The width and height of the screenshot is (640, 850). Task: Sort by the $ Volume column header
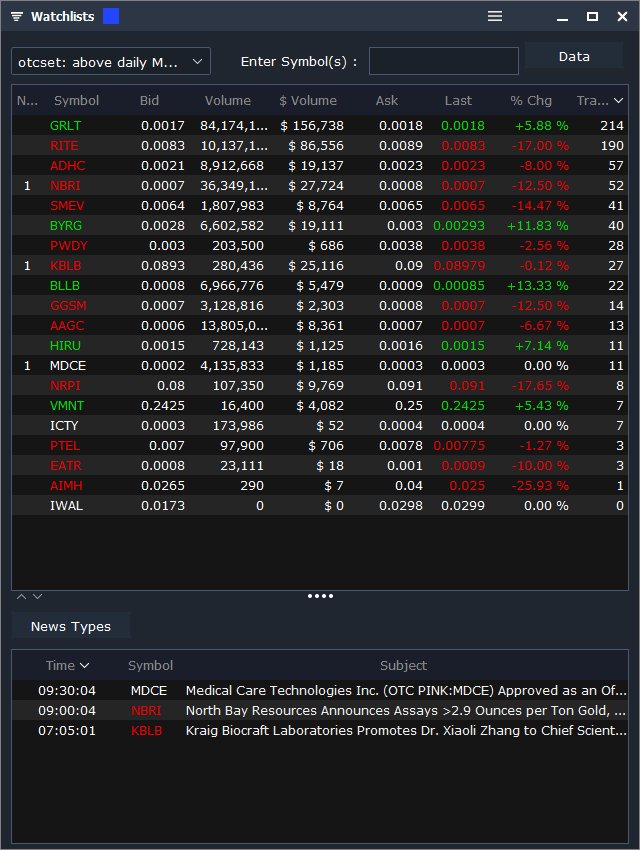pyautogui.click(x=308, y=100)
